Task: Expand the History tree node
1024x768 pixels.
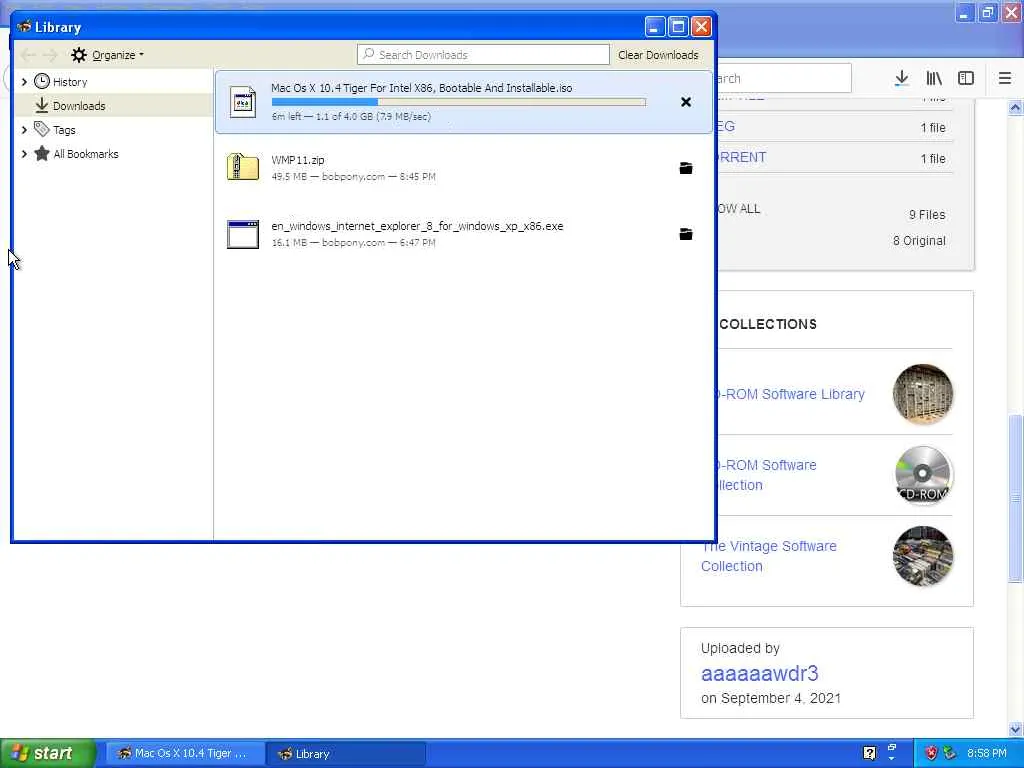Action: [24, 82]
